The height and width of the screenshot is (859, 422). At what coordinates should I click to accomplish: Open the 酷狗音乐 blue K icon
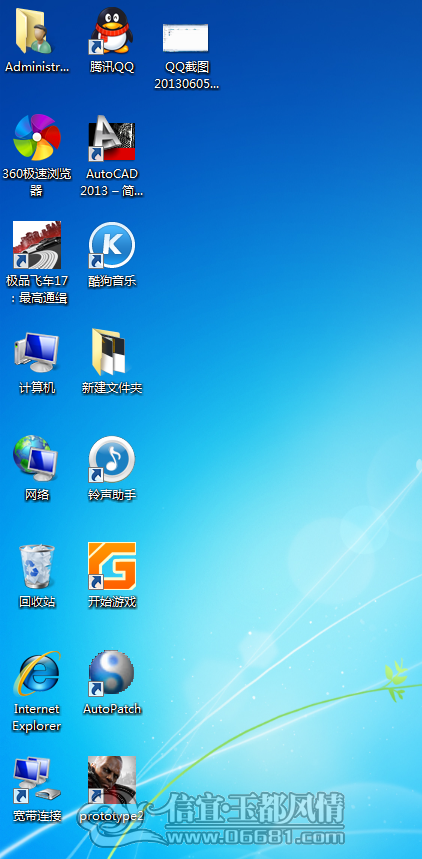tap(112, 245)
